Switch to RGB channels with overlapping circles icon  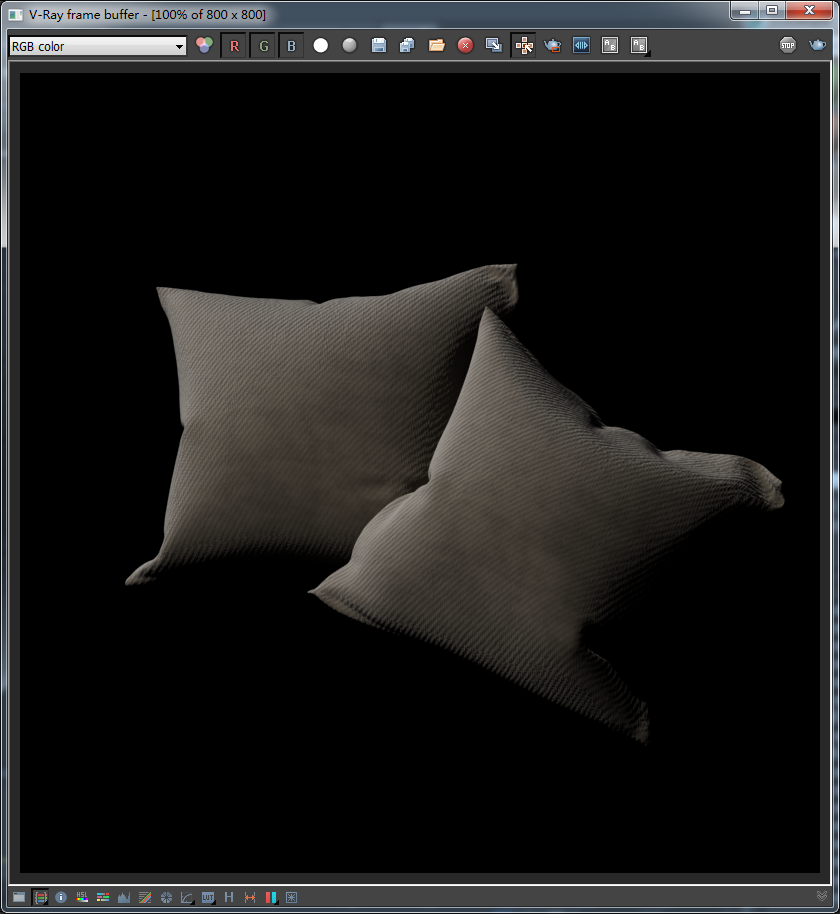coord(204,45)
